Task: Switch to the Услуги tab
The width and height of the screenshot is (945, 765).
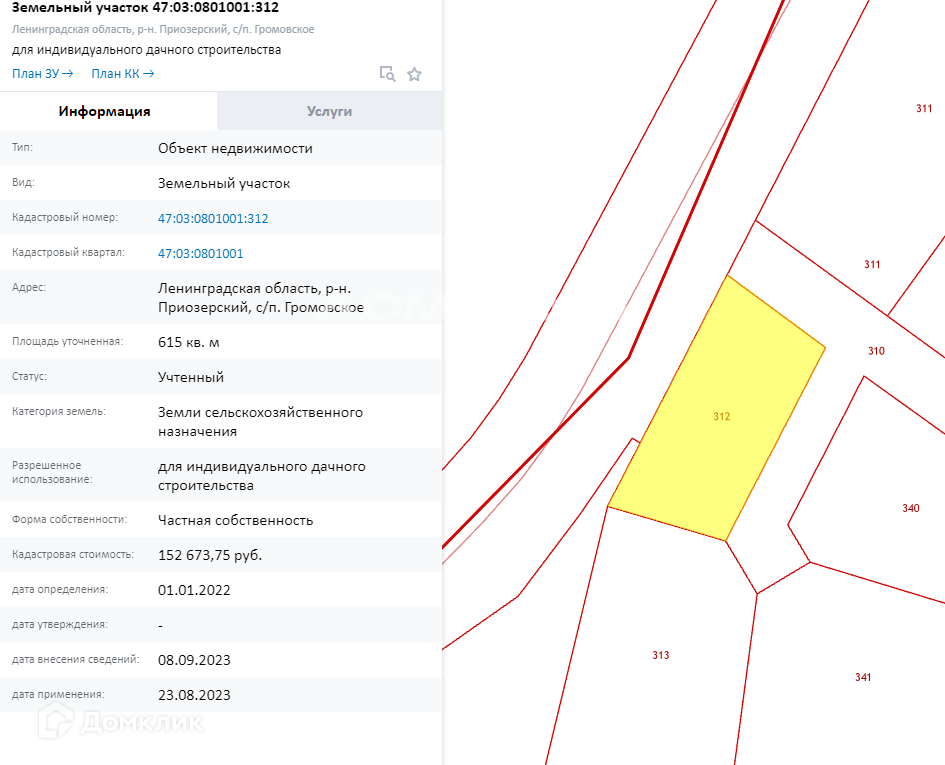Action: (329, 111)
